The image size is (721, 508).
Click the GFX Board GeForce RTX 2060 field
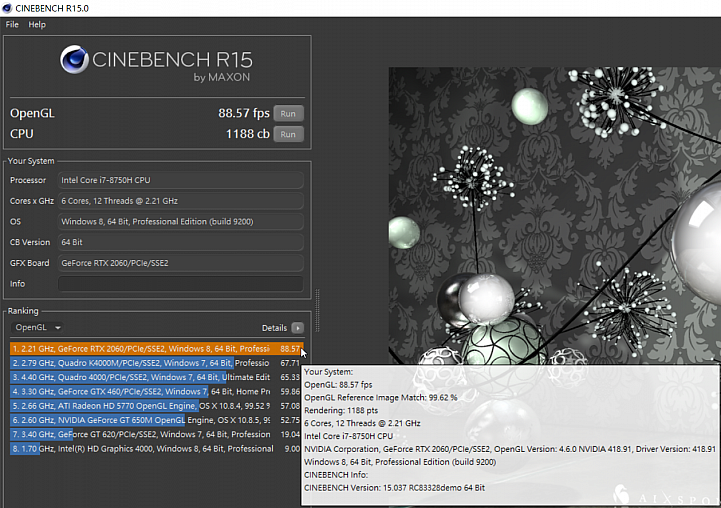[180, 263]
